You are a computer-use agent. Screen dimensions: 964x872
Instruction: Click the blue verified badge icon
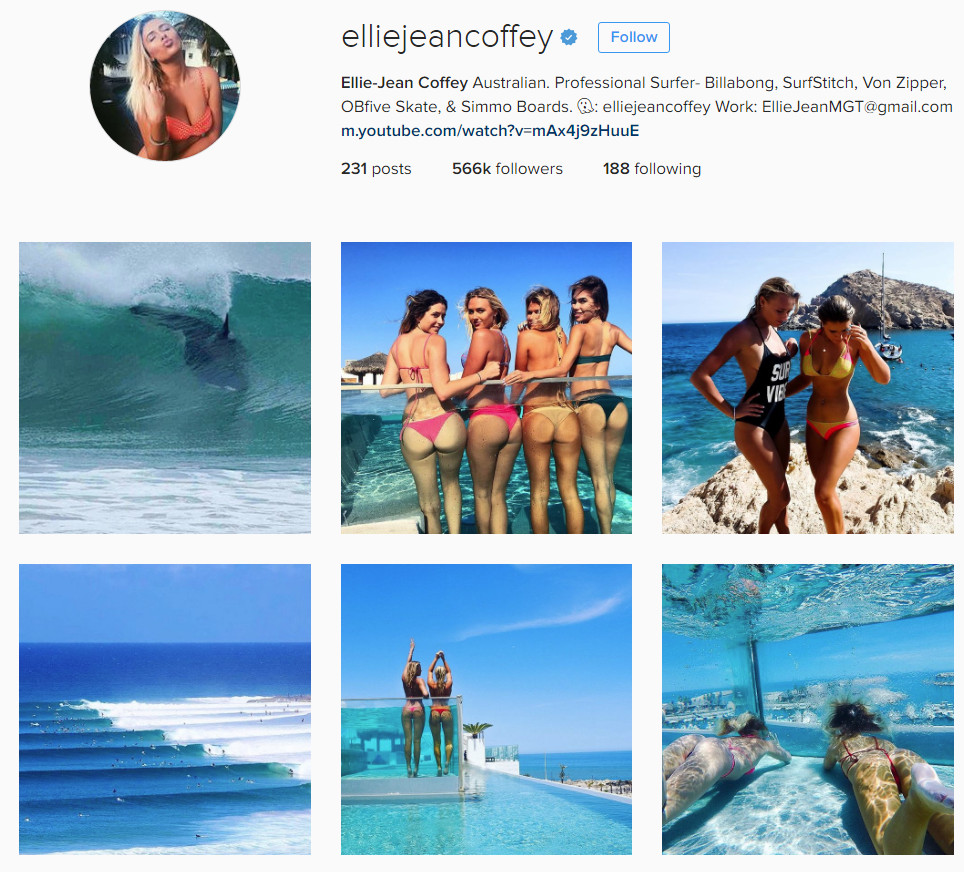[569, 38]
